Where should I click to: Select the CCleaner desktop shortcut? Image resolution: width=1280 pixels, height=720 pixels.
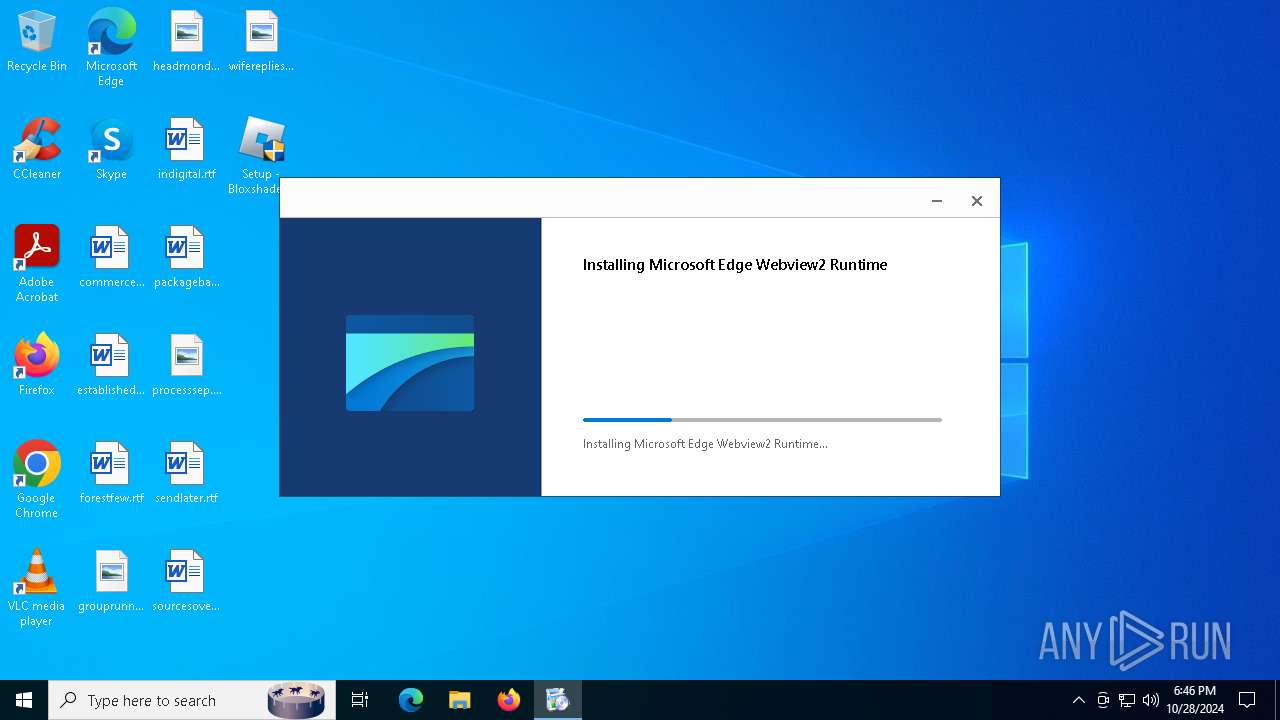(37, 150)
